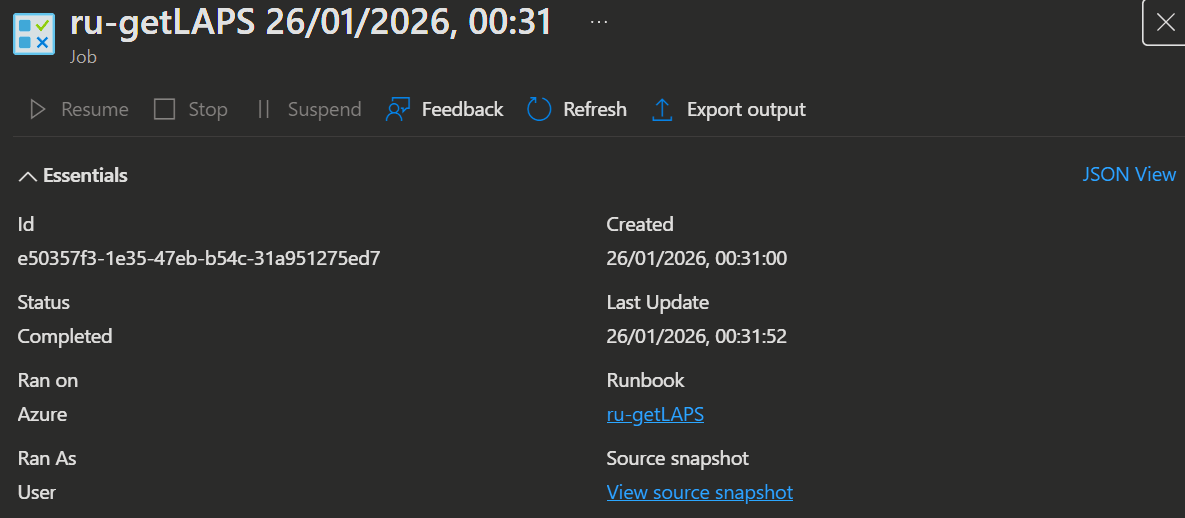Image resolution: width=1185 pixels, height=518 pixels.
Task: Click the ru-getLAPS job title heading
Action: pos(311,22)
